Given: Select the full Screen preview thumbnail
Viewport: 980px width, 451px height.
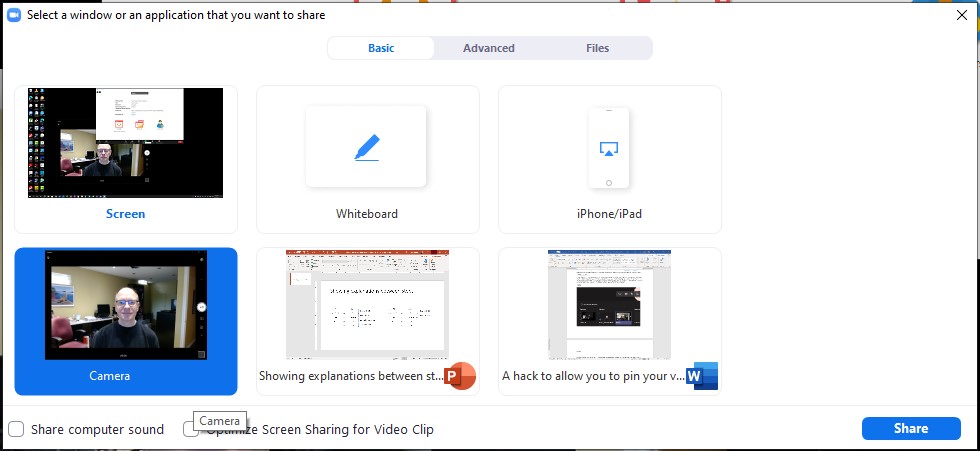Looking at the screenshot, I should coord(126,142).
